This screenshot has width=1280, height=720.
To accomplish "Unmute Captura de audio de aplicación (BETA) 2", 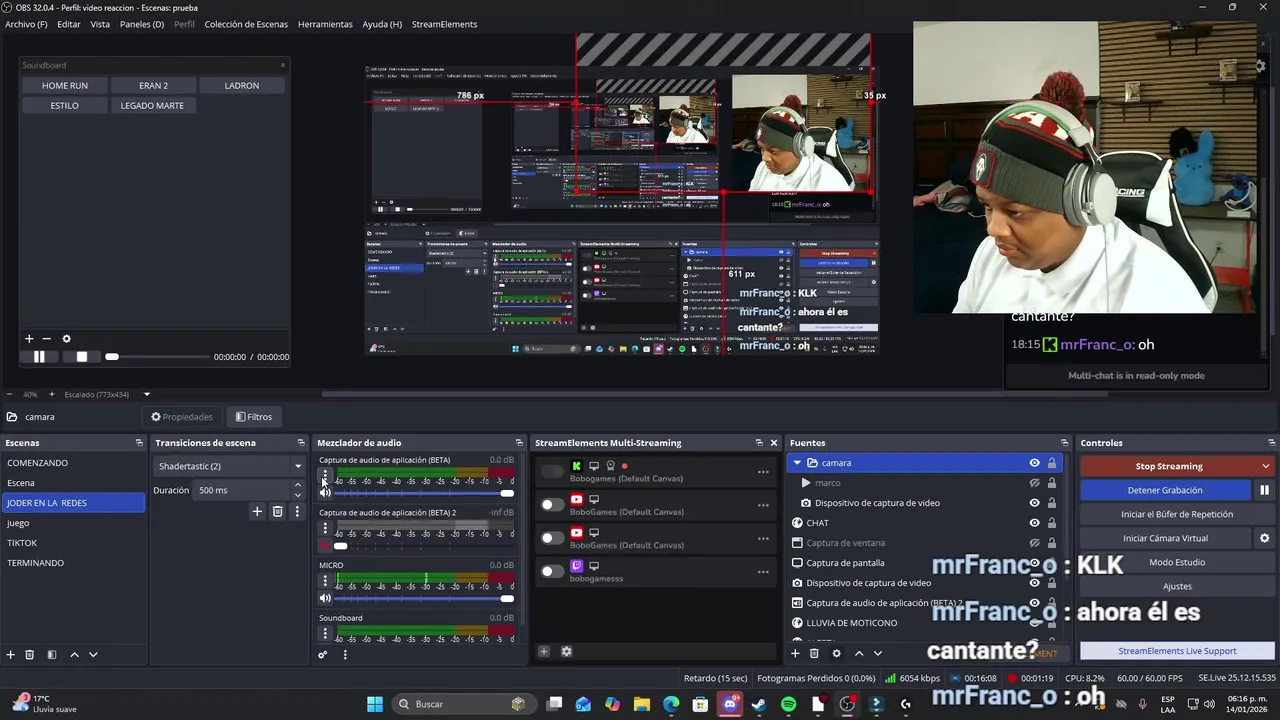I will coord(325,546).
